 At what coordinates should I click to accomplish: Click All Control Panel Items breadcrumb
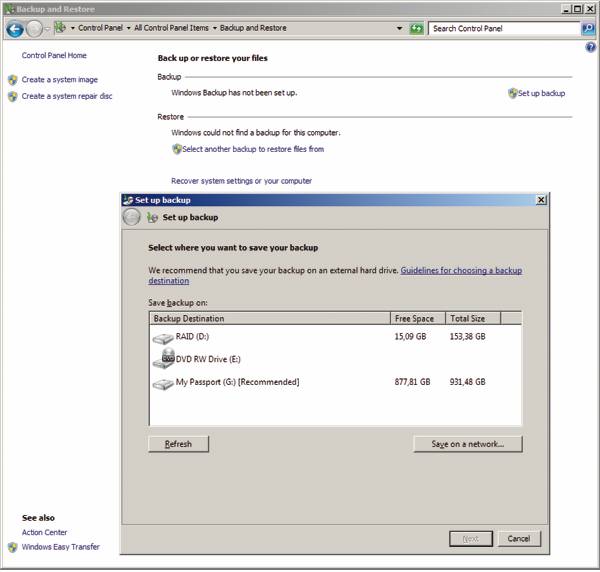(x=171, y=28)
